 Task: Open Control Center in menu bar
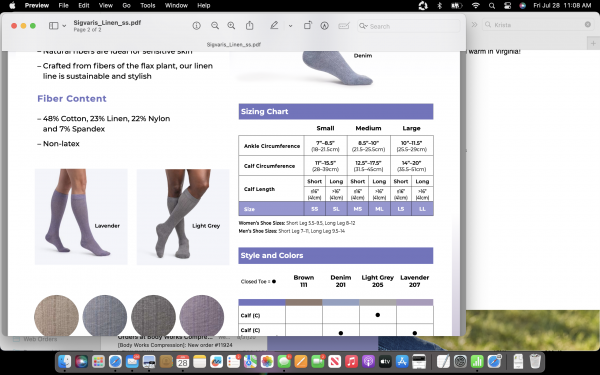[507, 5]
